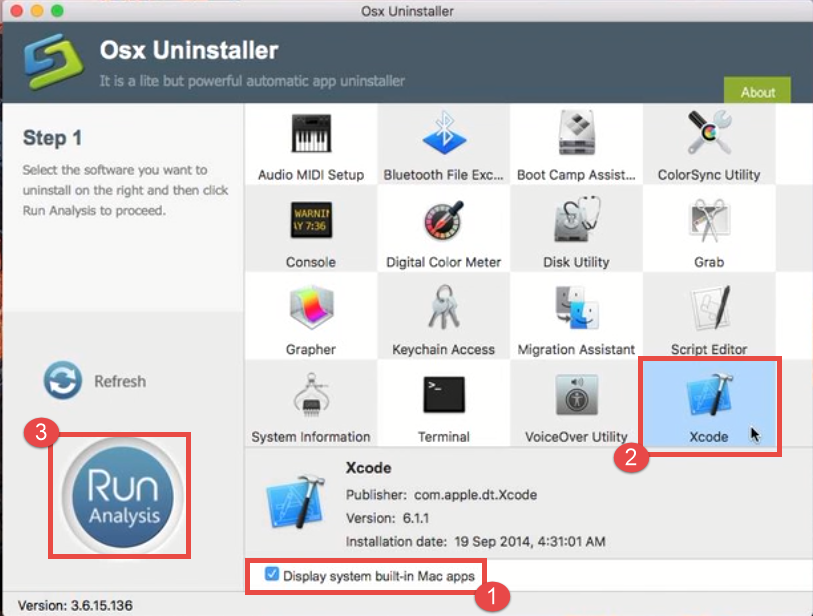Select the ColorSync Utility icon
The image size is (813, 616).
[709, 135]
